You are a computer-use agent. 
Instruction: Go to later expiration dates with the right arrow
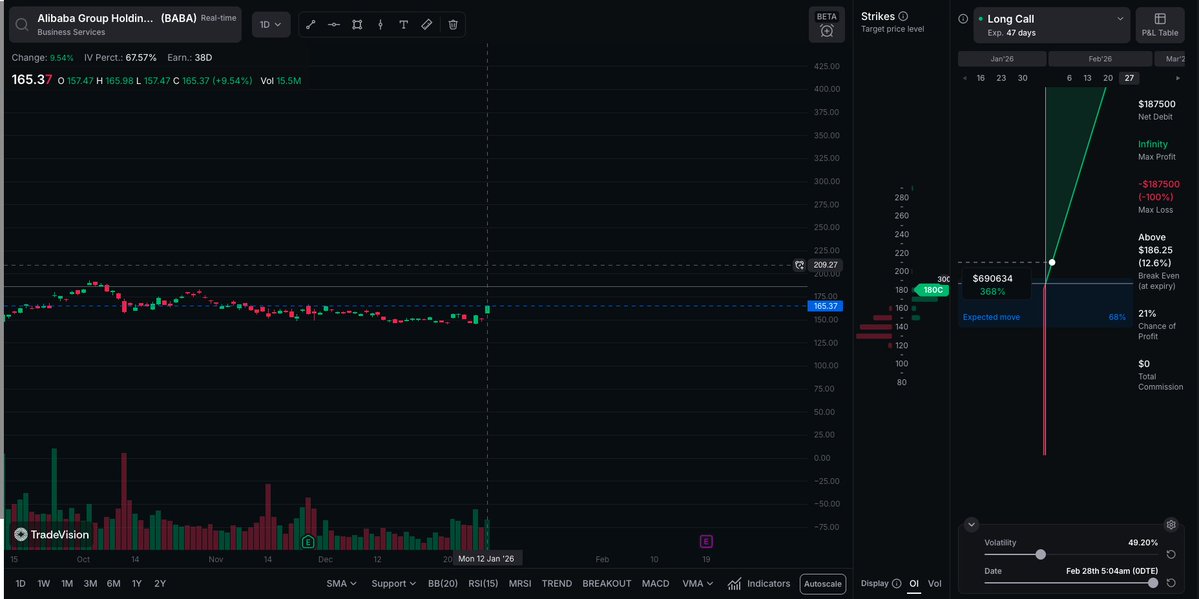(1178, 78)
